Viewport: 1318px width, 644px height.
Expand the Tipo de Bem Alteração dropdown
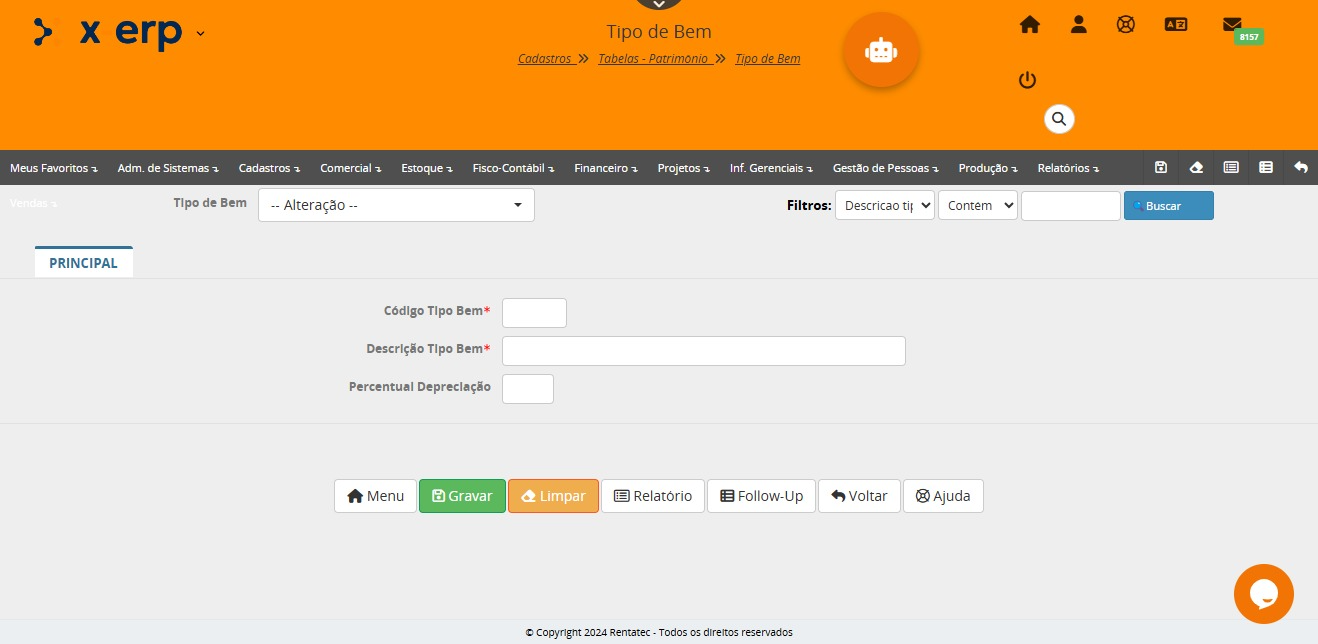coord(396,205)
